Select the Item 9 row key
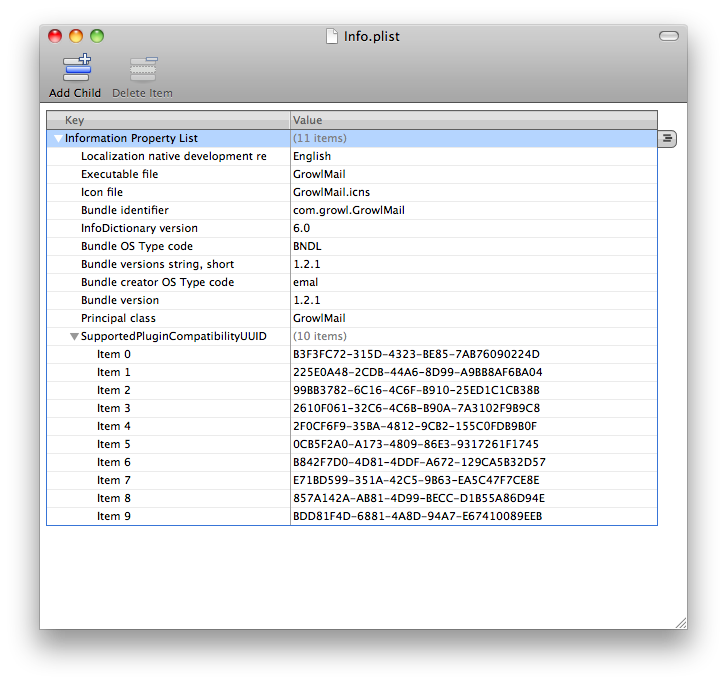The image size is (727, 684). [x=114, y=517]
